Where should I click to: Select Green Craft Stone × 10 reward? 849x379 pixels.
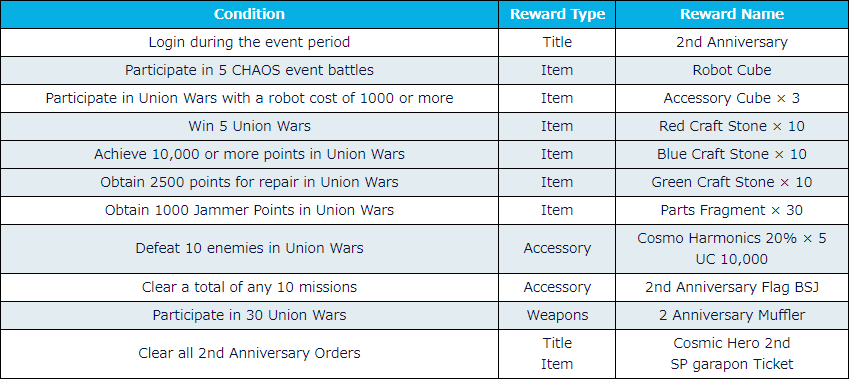coord(732,182)
